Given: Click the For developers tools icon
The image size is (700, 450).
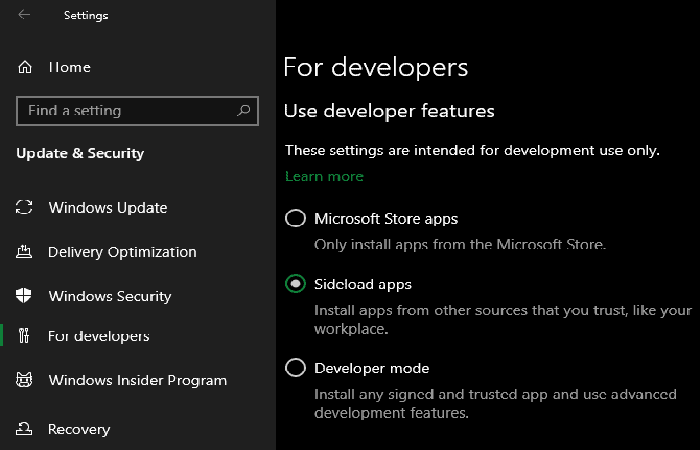Looking at the screenshot, I should tap(24, 336).
